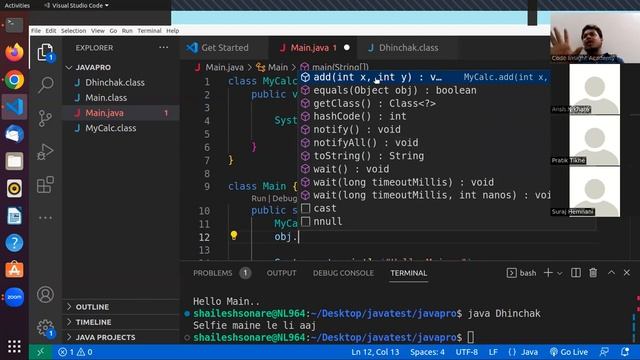The image size is (640, 360).
Task: Click the UTF-8 encoding indicator
Action: pos(467,352)
